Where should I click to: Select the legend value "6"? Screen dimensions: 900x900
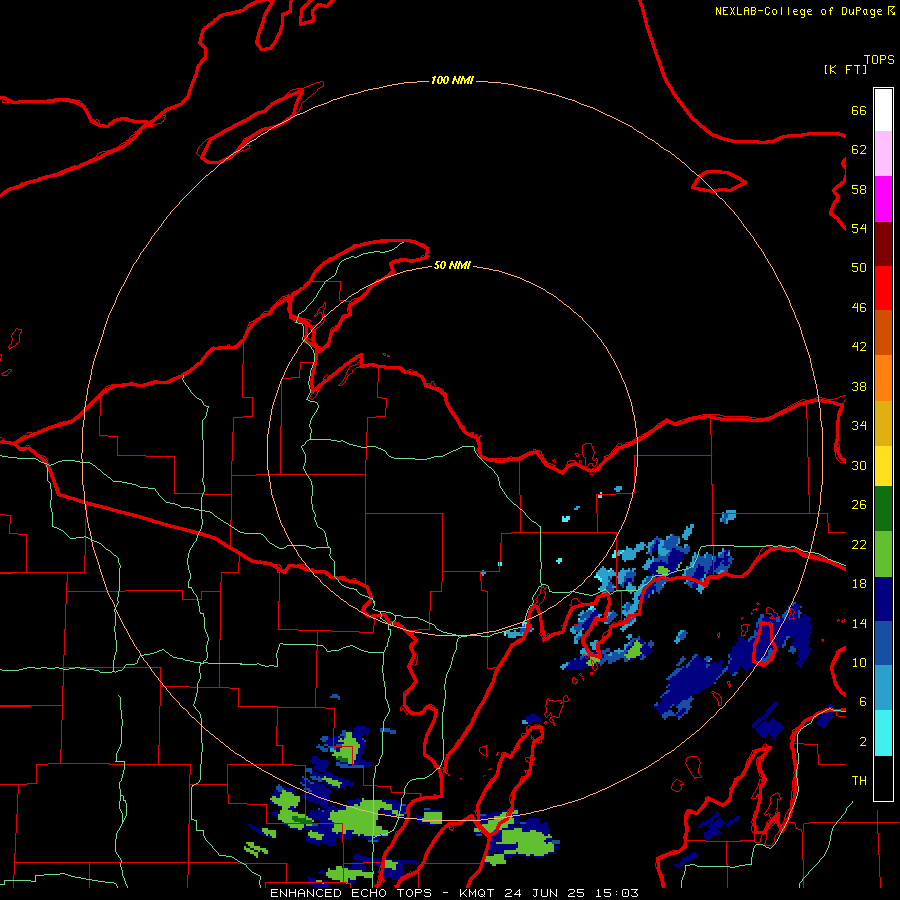coord(862,702)
